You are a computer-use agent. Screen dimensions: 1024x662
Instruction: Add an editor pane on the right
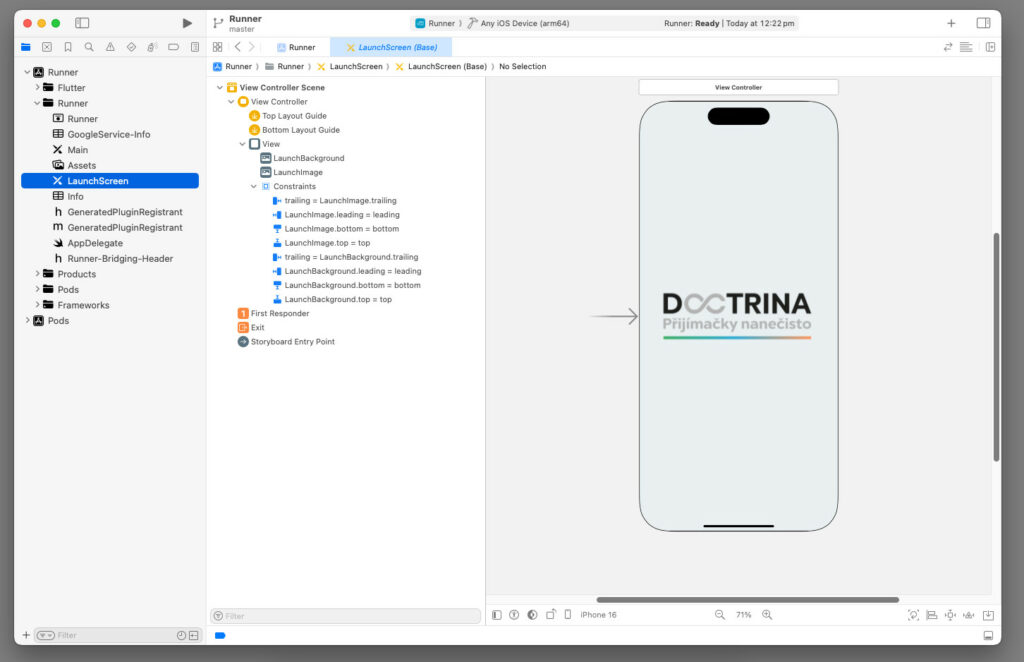990,47
